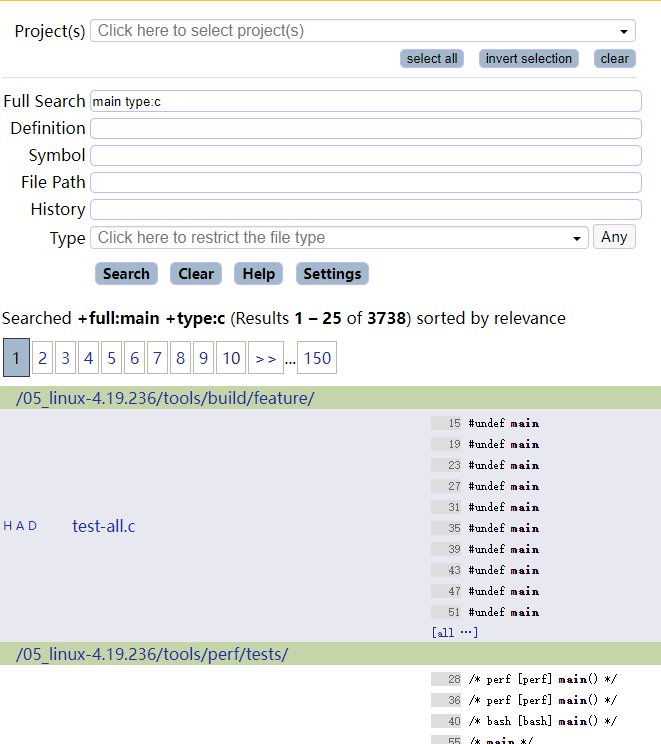Focus the History input field
The image size is (661, 744).
pyautogui.click(x=366, y=210)
